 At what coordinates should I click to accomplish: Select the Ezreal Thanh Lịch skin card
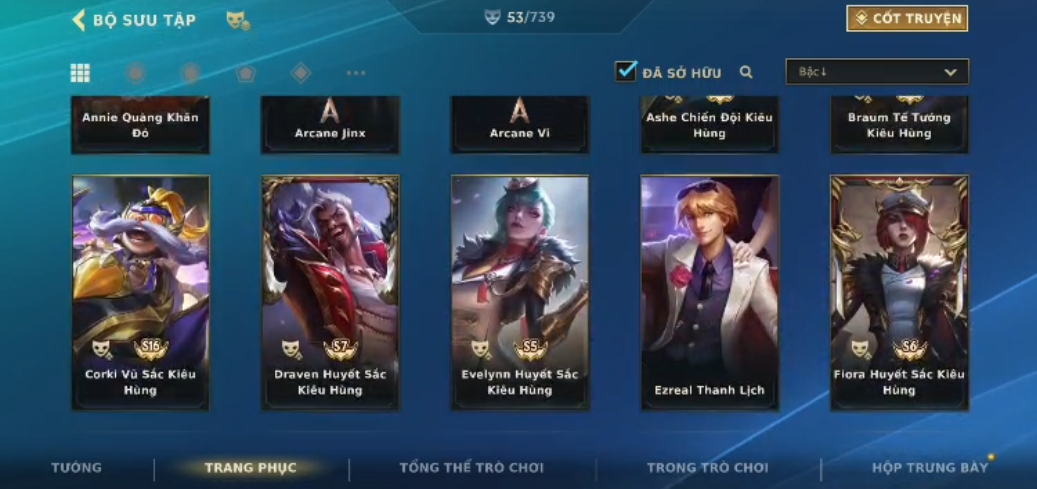point(710,292)
